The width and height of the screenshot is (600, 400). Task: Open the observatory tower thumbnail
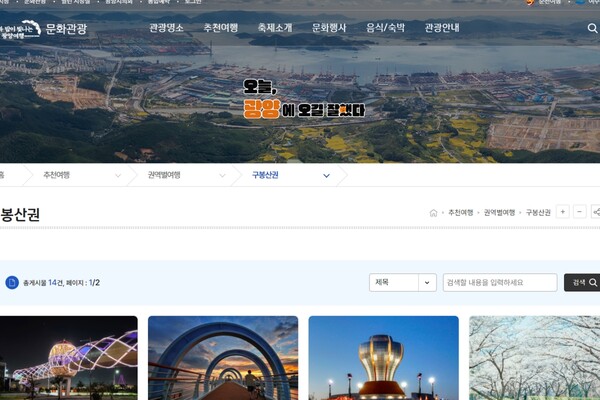tap(383, 358)
